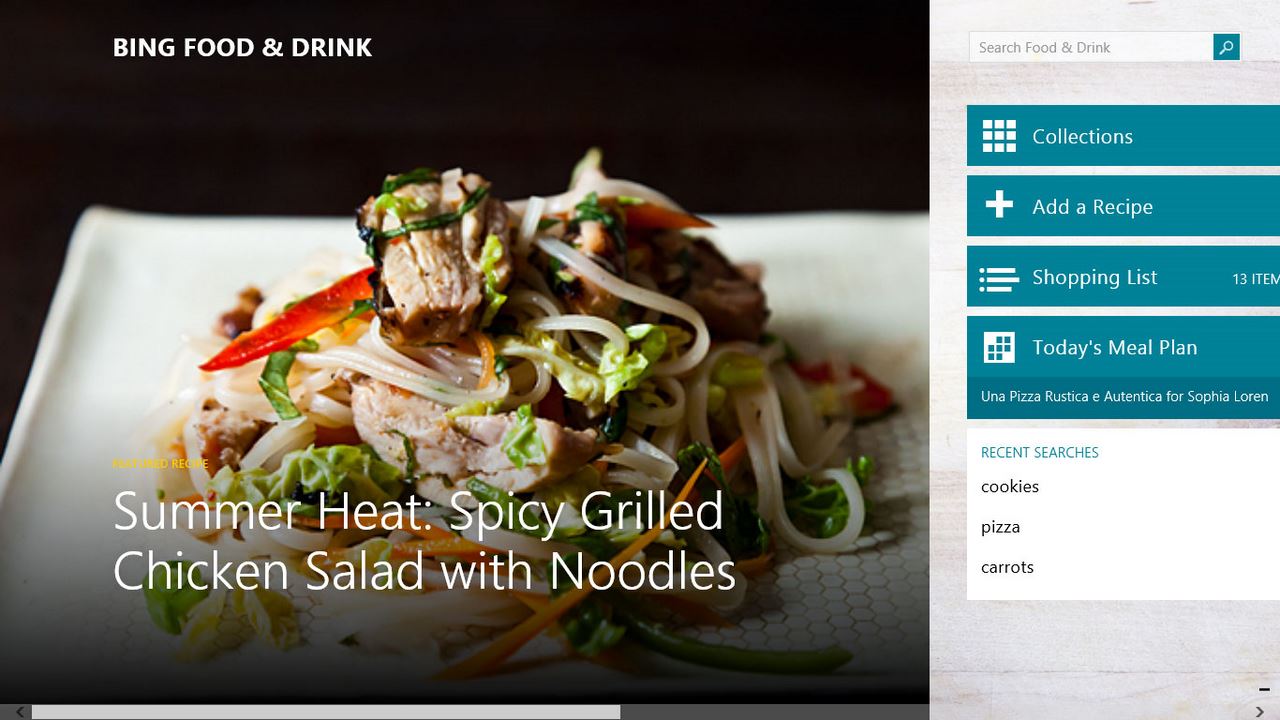Open the Collections tile label

coord(1082,137)
